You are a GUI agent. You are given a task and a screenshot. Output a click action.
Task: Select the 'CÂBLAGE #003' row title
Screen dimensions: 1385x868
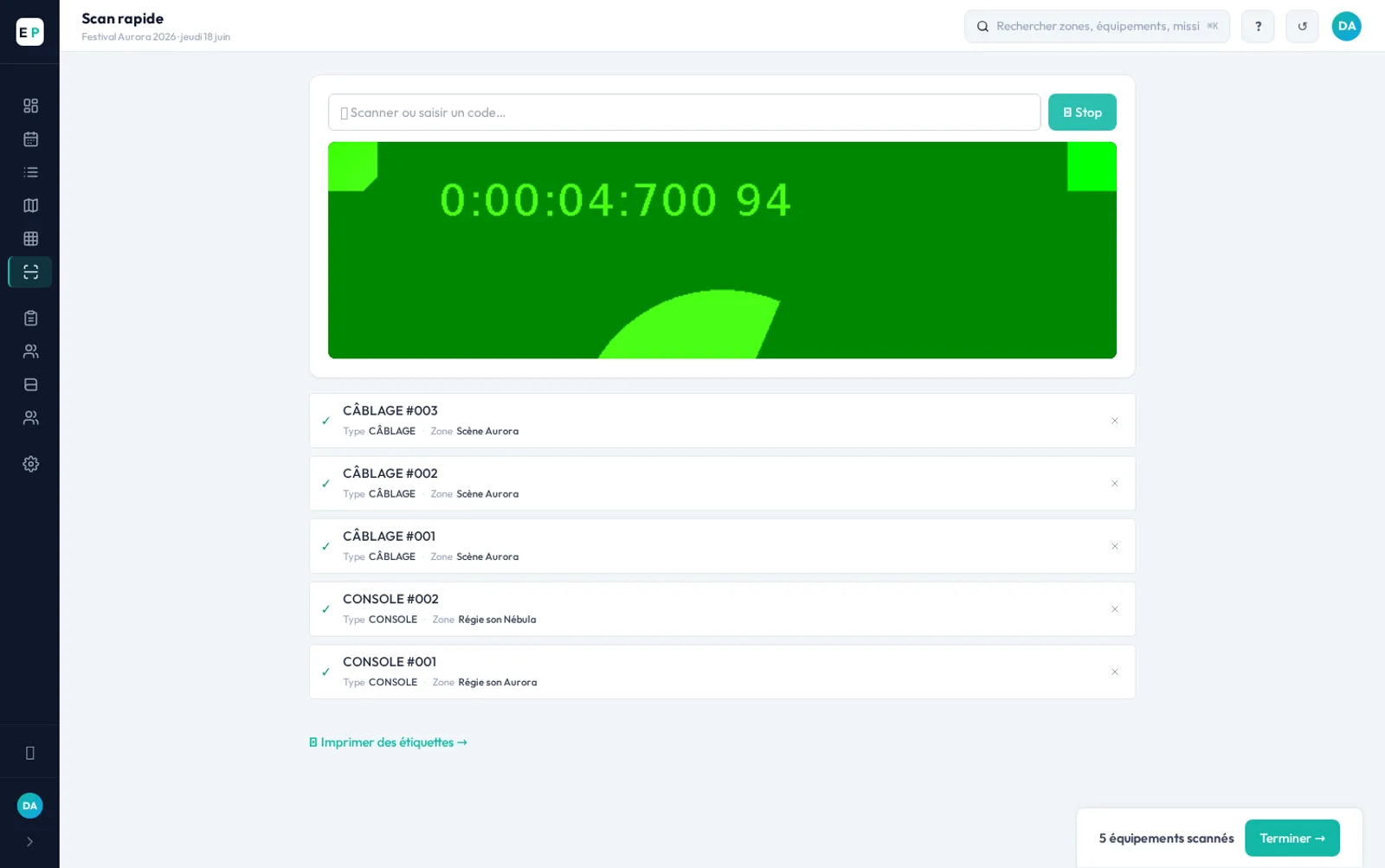tap(390, 411)
